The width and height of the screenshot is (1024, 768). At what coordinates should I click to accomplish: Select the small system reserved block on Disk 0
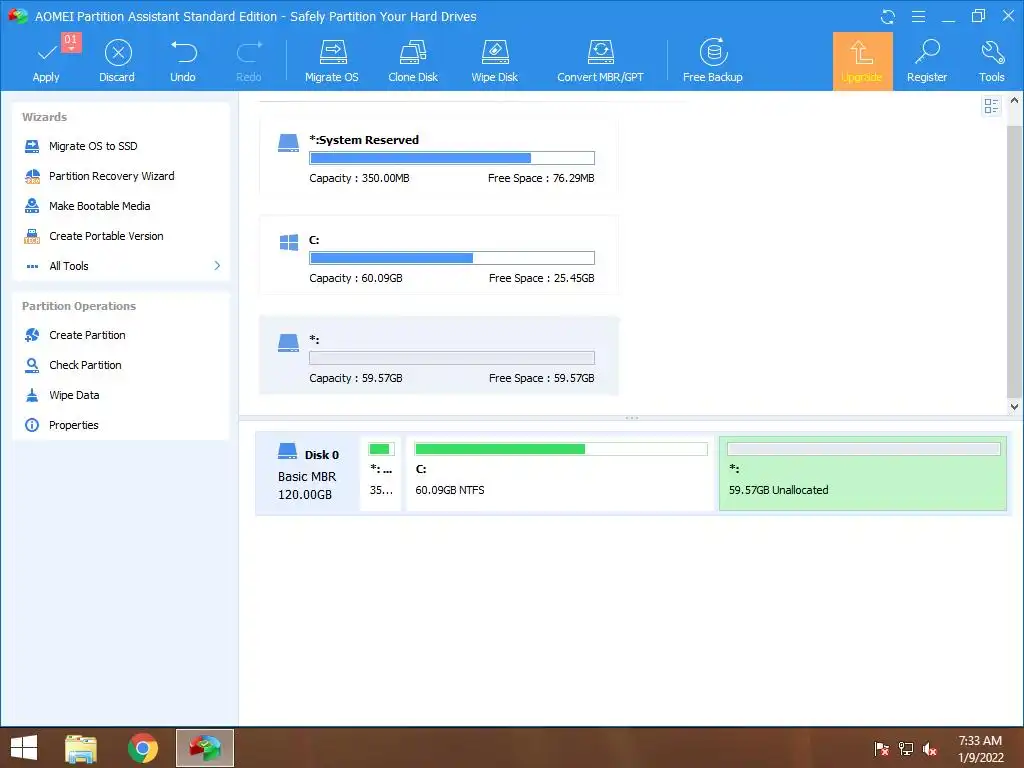[381, 473]
